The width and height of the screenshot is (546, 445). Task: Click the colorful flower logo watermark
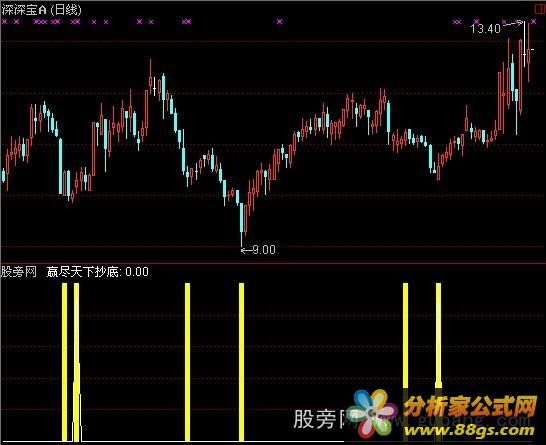[x=374, y=414]
